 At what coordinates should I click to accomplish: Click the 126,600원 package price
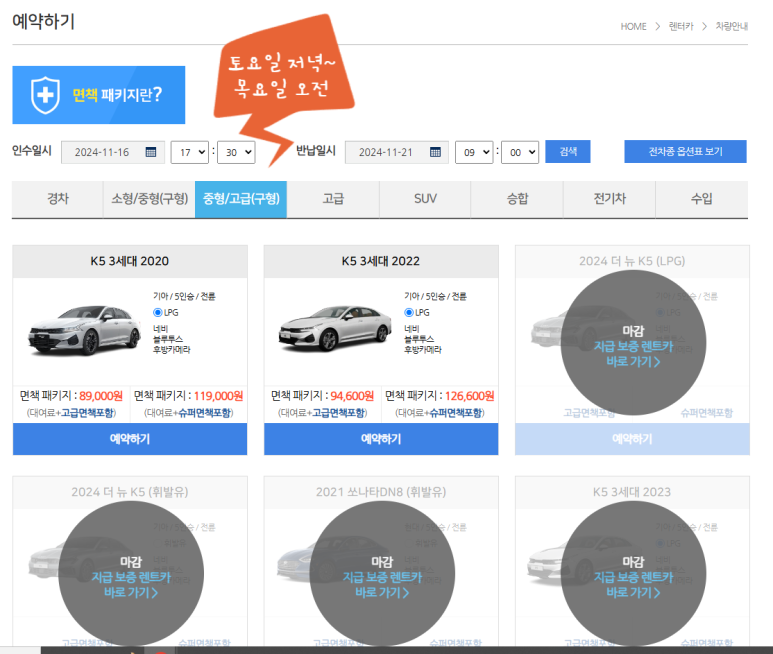(x=469, y=396)
